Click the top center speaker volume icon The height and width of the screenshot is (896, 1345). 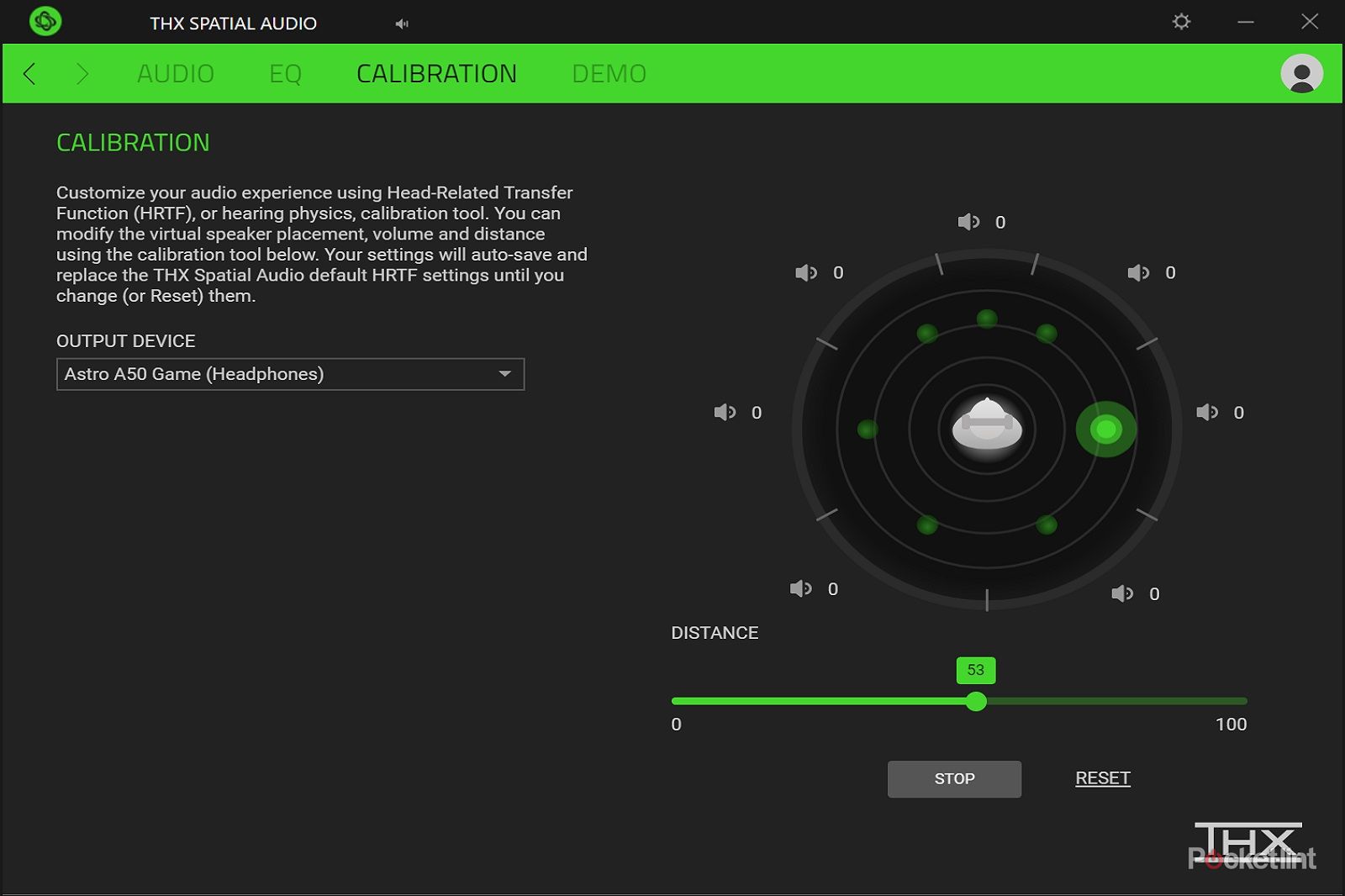[968, 222]
